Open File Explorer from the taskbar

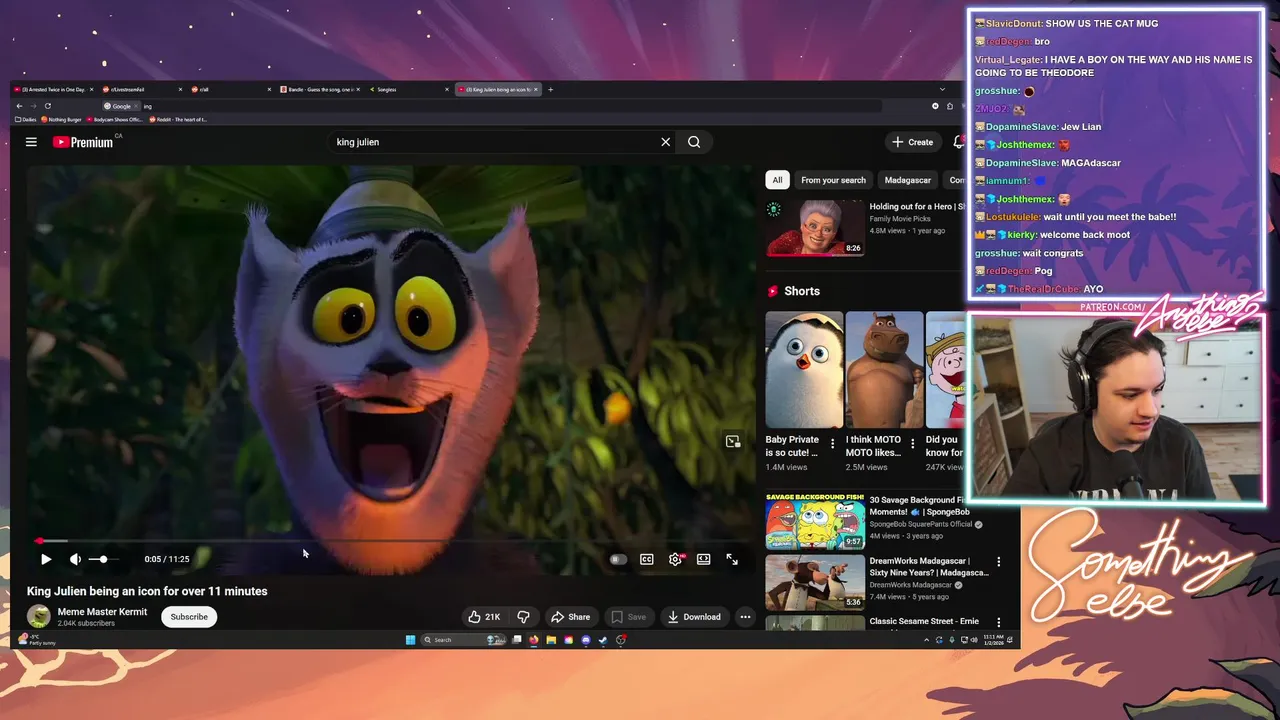click(x=550, y=640)
